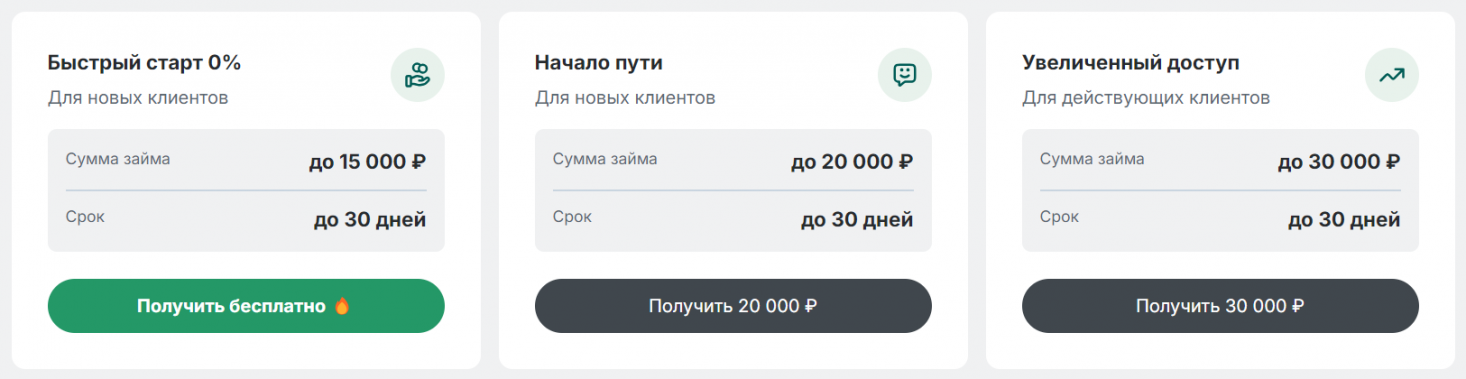The height and width of the screenshot is (379, 1466).
Task: Click до 30 дней term in Увеличенный доступ card
Action: pyautogui.click(x=1344, y=219)
